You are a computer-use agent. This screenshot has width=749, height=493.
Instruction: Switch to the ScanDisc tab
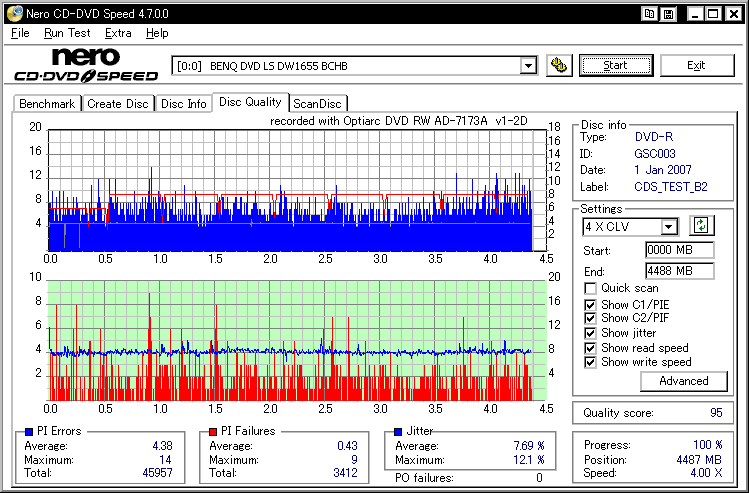(317, 104)
